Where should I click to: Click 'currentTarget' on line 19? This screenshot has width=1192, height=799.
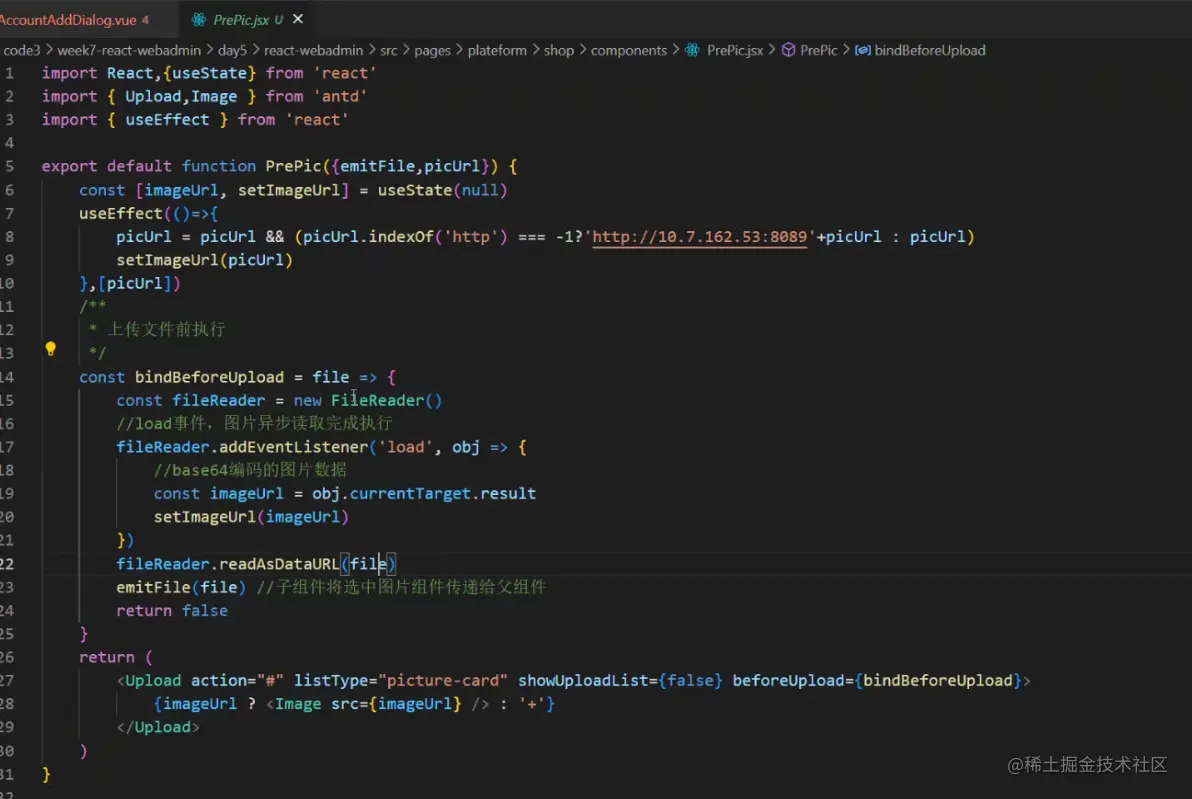[x=410, y=493]
